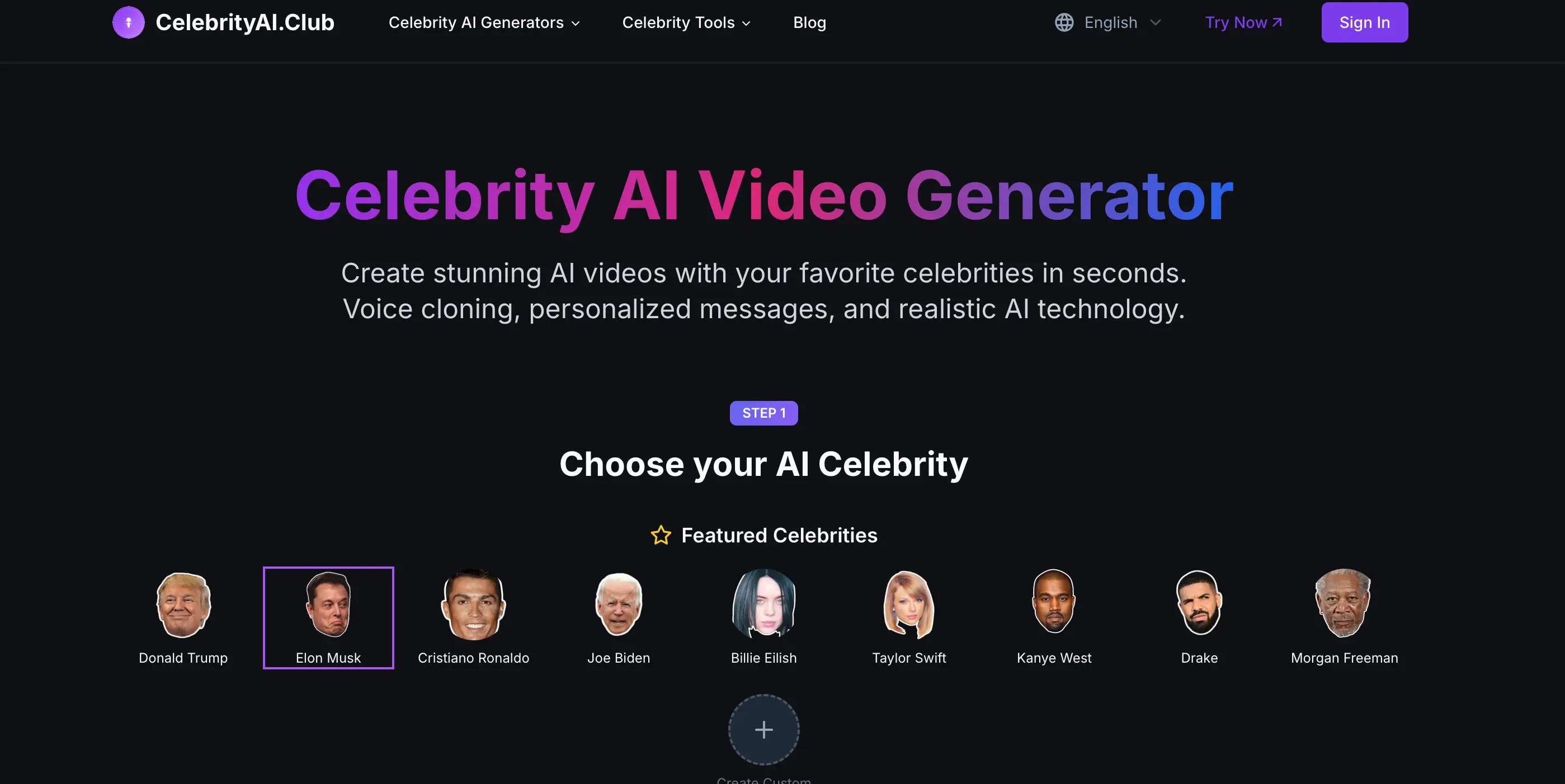The height and width of the screenshot is (784, 1565).
Task: Expand the Celebrity AI Generators menu
Action: click(484, 22)
